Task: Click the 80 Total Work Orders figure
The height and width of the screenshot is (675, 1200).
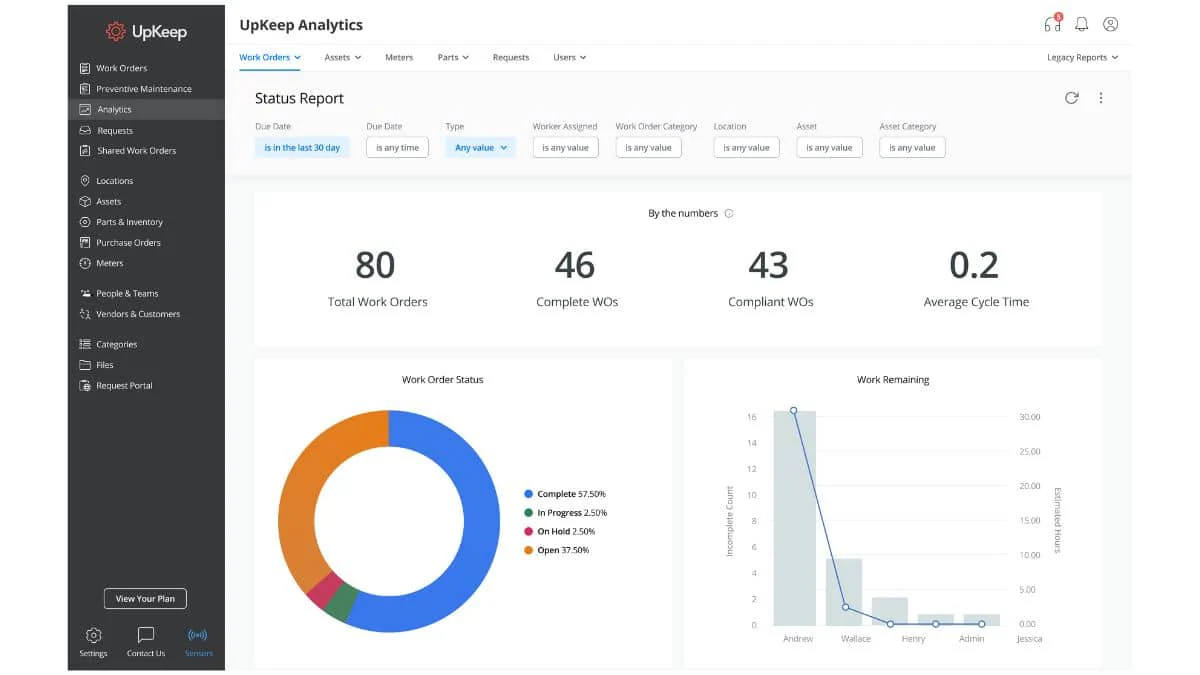Action: [x=375, y=265]
